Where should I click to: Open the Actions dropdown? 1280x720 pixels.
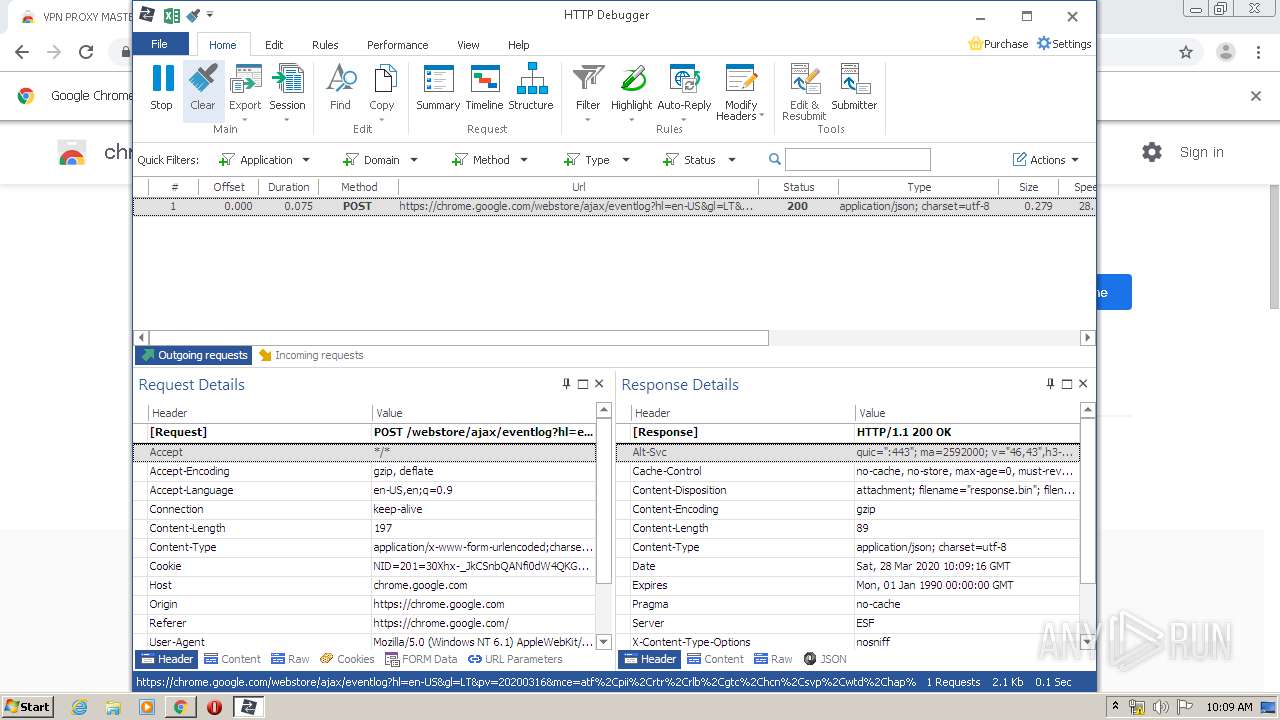pyautogui.click(x=1046, y=160)
